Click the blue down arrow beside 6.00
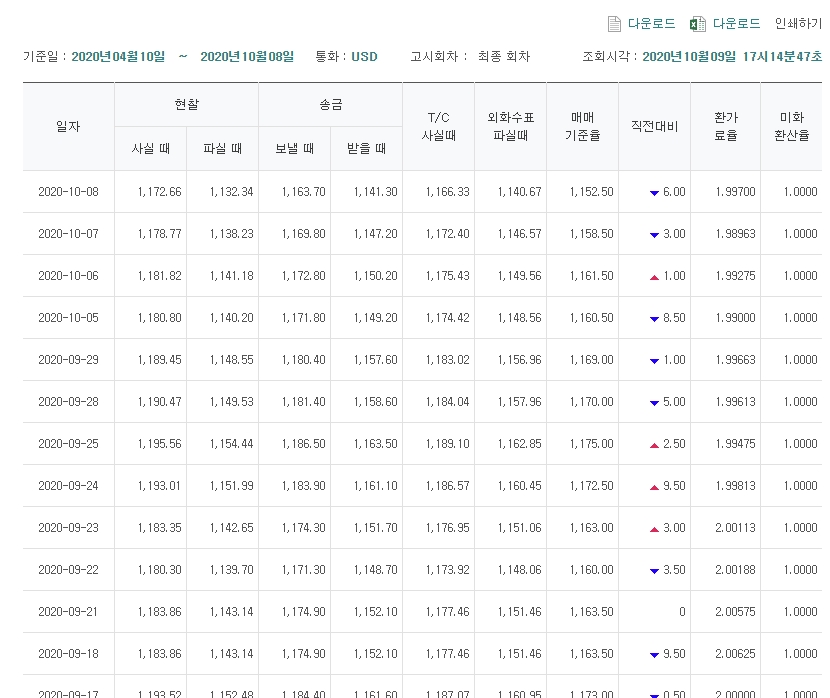Image resolution: width=830 pixels, height=698 pixels. point(654,193)
